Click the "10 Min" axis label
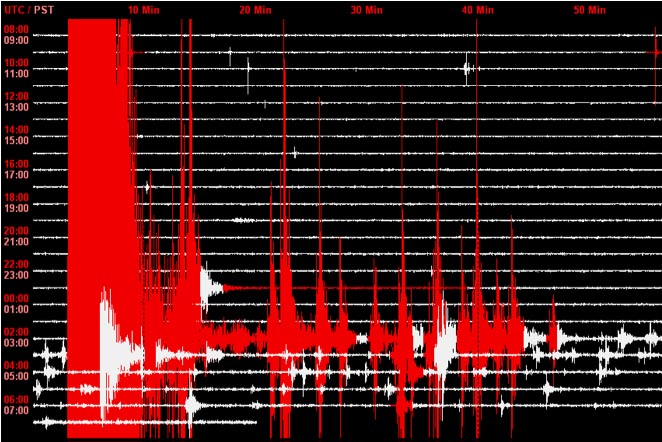This screenshot has height=442, width=662. (x=144, y=10)
